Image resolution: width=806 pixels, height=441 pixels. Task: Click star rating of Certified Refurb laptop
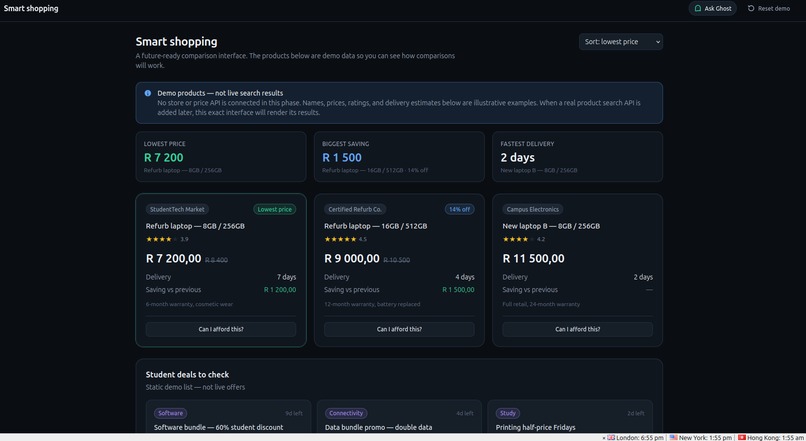tap(340, 239)
